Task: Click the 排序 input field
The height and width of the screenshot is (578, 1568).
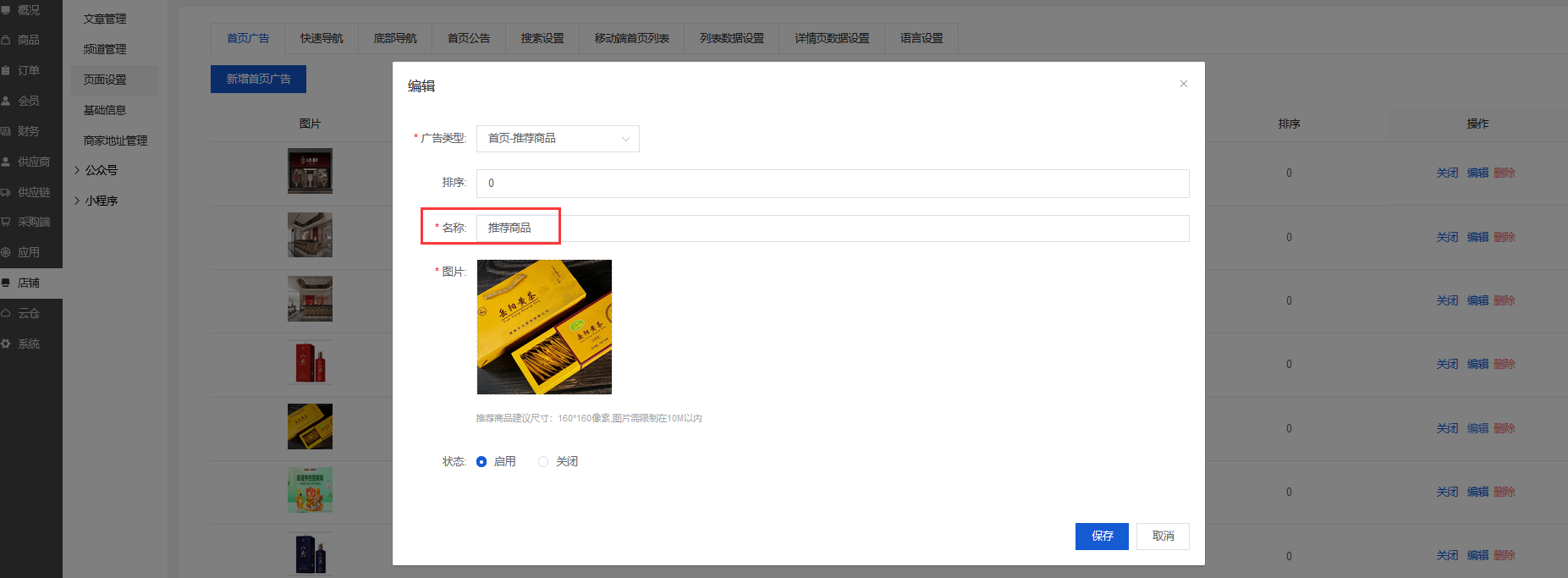Action: coord(833,184)
